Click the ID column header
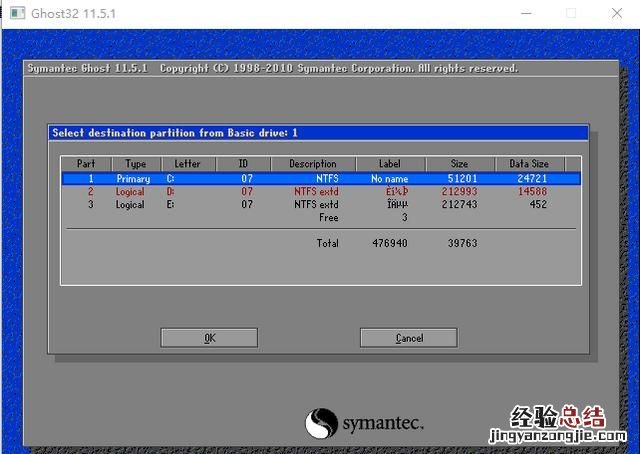 point(241,164)
